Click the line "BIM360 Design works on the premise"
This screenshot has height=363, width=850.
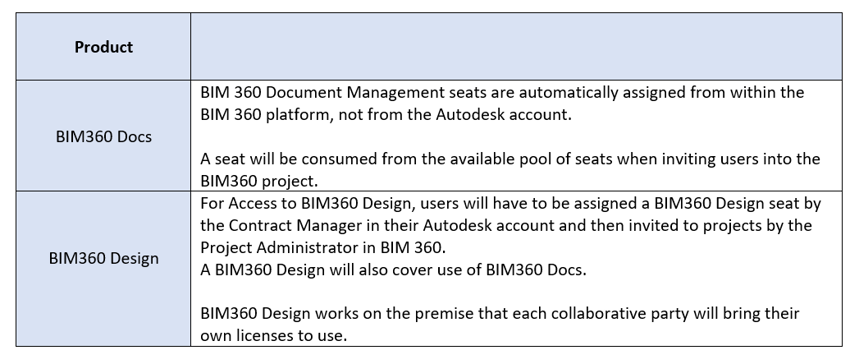click(500, 313)
